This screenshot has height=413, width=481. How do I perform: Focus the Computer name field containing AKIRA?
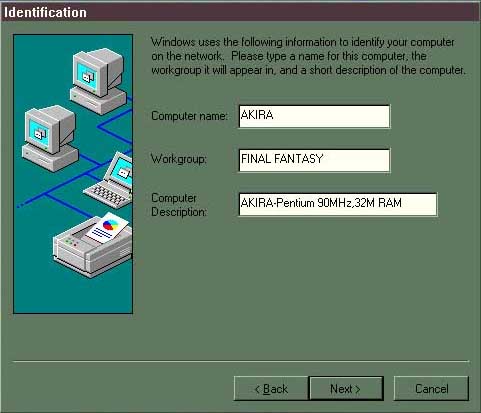314,116
